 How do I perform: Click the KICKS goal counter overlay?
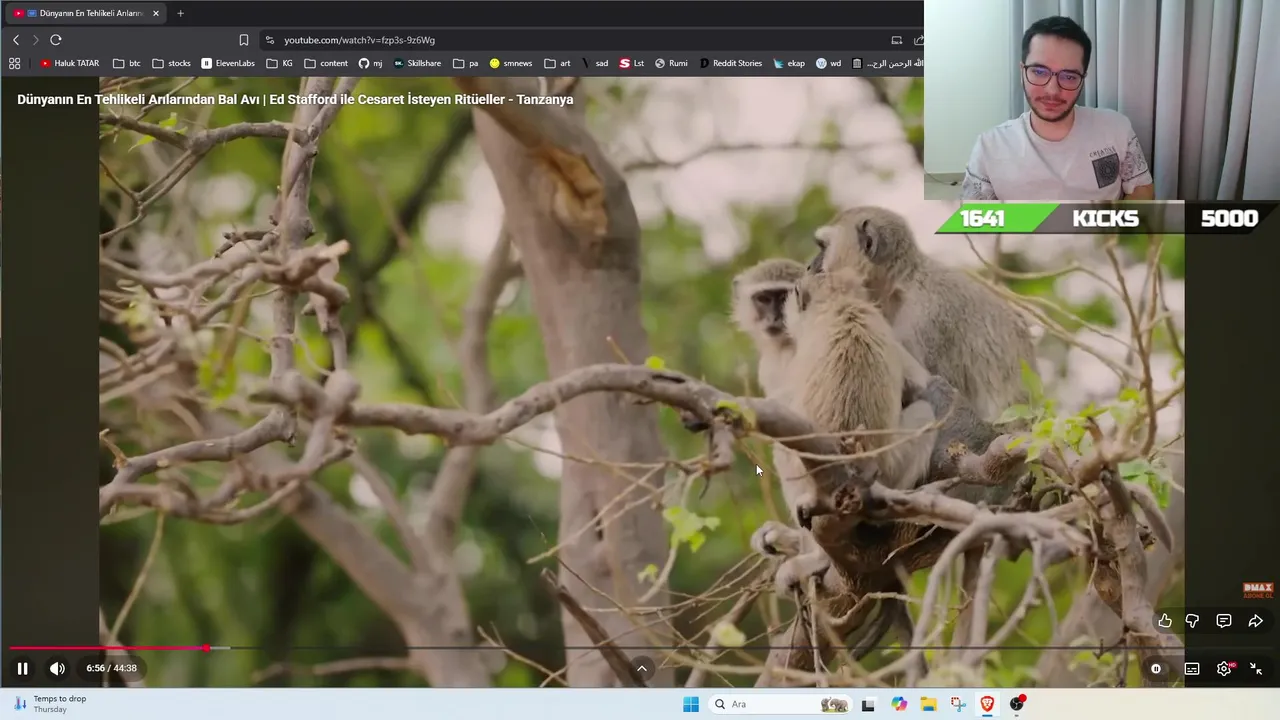(x=1107, y=218)
